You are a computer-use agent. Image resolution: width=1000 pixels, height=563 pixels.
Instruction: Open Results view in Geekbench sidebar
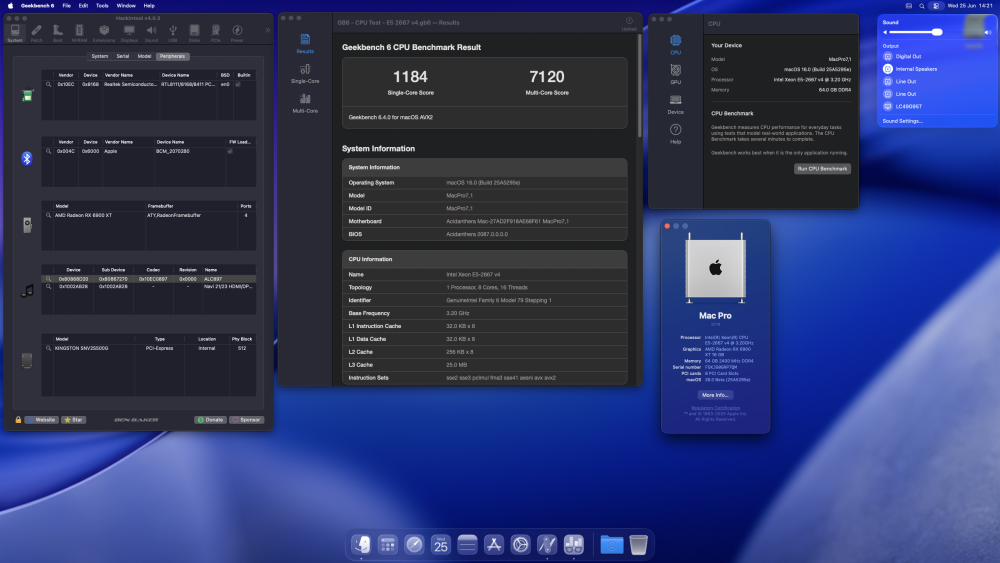click(305, 43)
